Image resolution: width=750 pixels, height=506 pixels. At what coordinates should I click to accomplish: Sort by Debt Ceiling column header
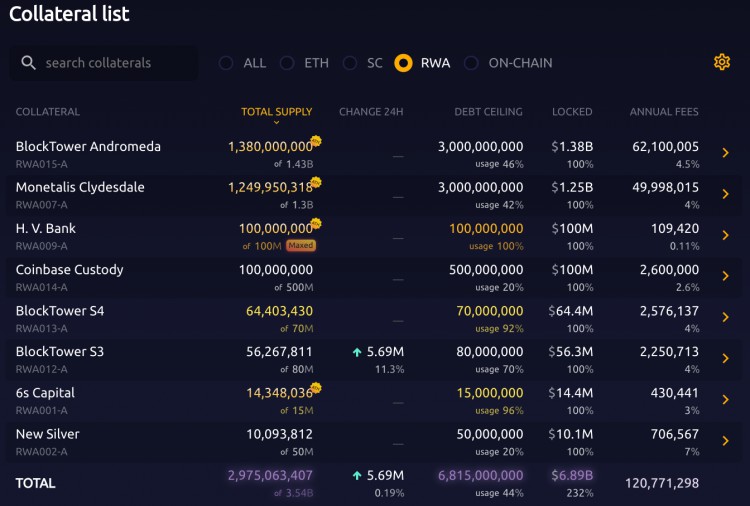[x=488, y=112]
